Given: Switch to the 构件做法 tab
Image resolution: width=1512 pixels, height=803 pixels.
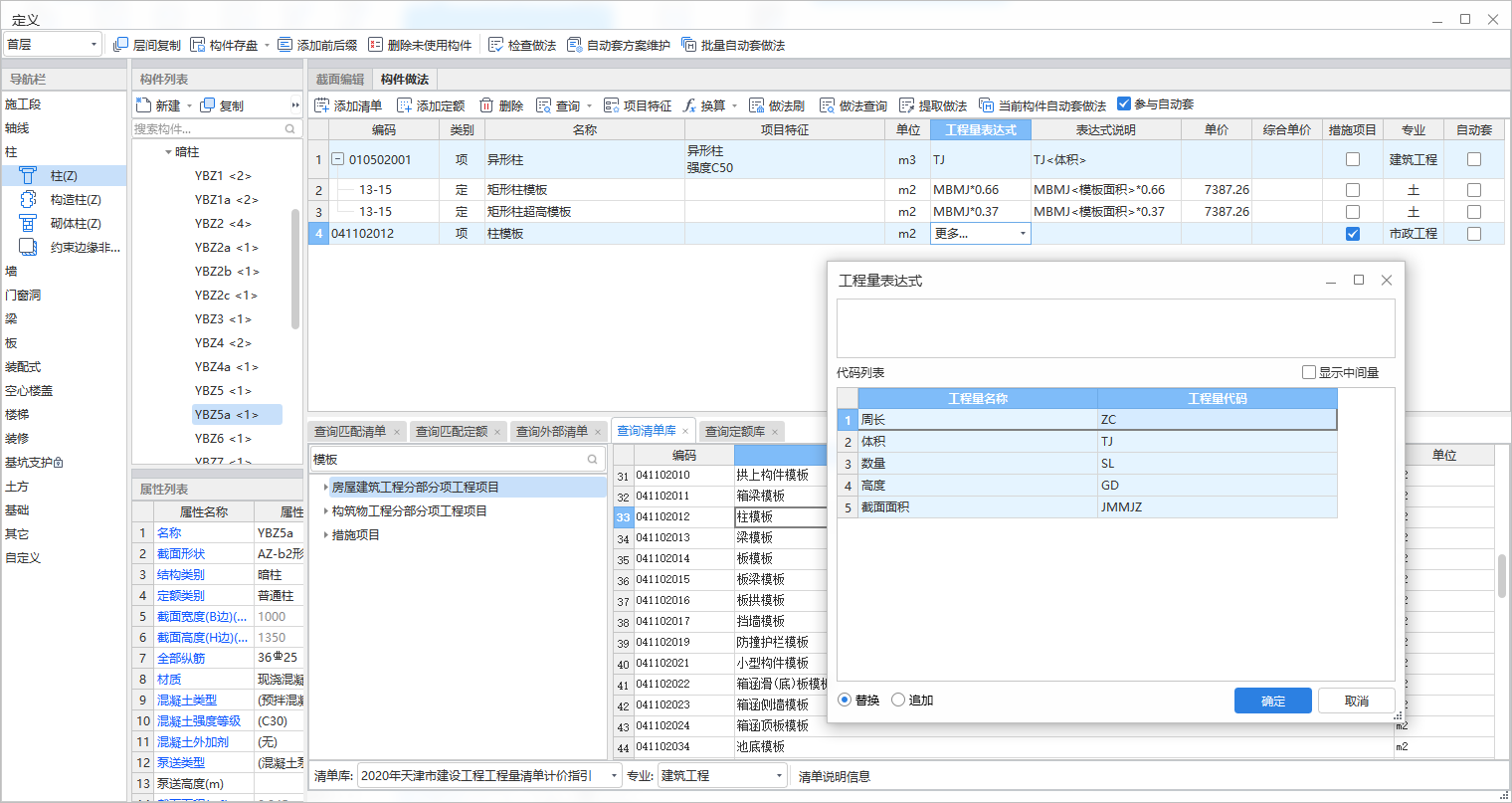Looking at the screenshot, I should click(x=405, y=80).
